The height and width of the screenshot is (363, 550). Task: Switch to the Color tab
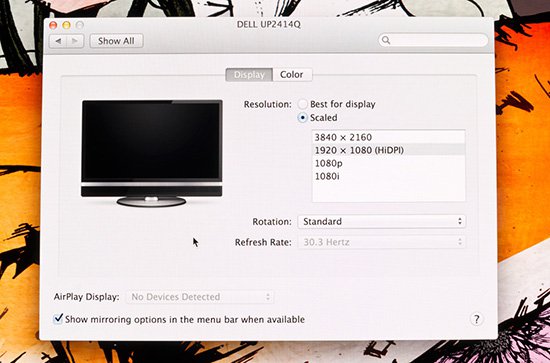click(x=291, y=75)
